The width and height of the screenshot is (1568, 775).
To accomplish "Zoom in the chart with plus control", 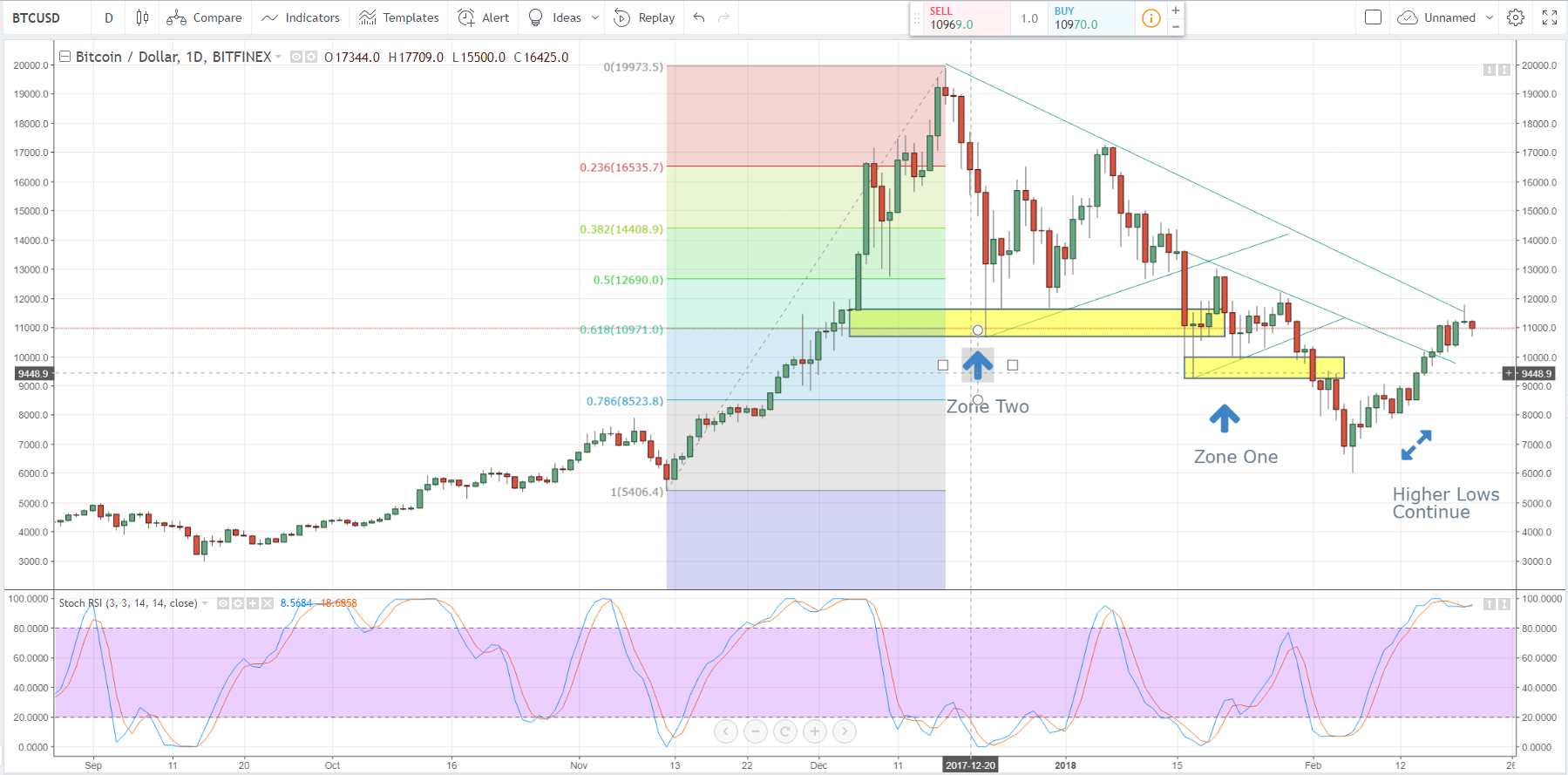I will point(815,731).
